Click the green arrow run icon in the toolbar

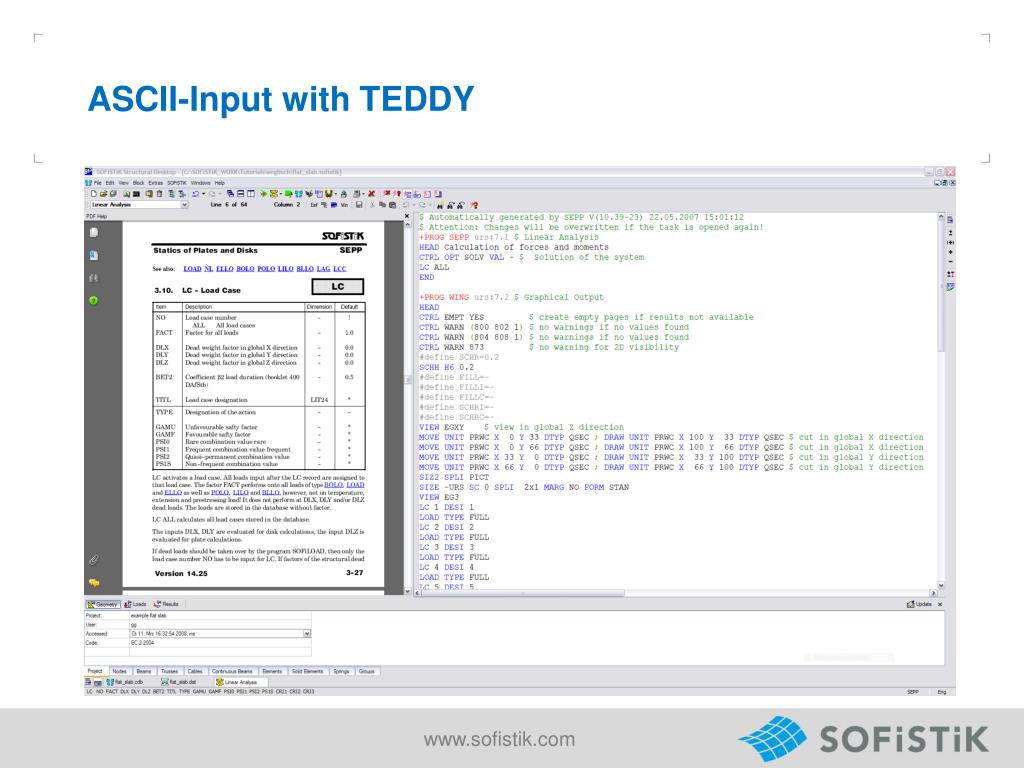(263, 194)
